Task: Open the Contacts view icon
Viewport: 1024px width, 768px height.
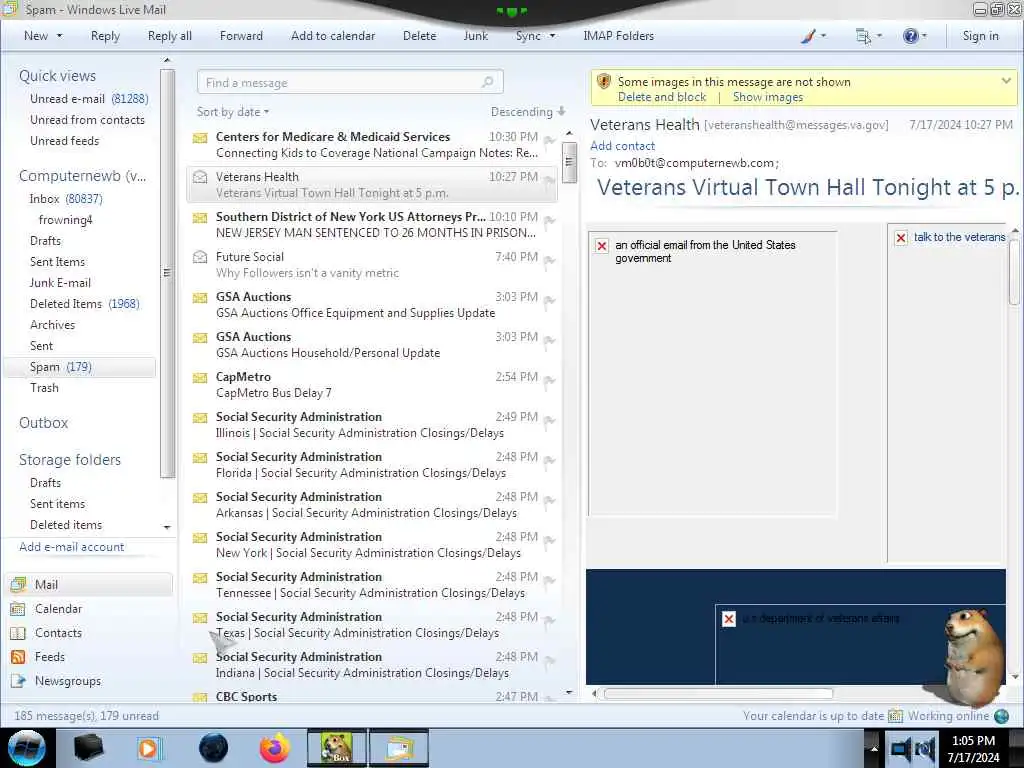Action: 18,633
